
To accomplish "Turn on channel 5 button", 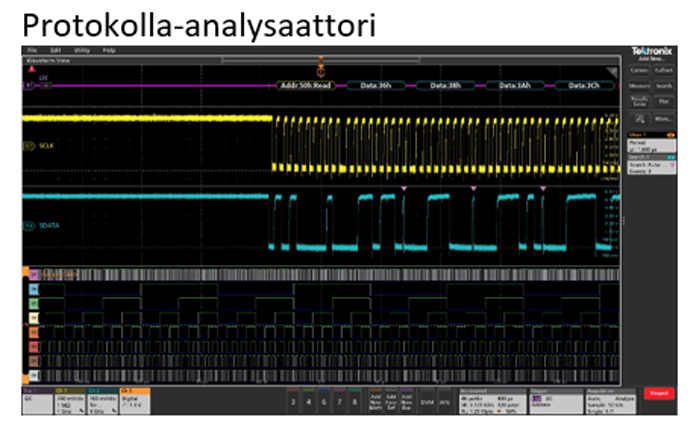I will pyautogui.click(x=324, y=400).
